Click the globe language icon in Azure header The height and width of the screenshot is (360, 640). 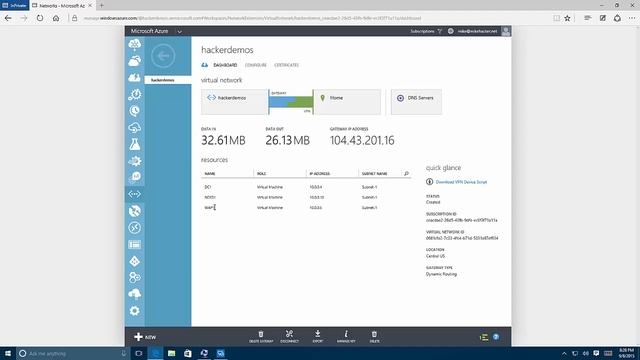point(450,31)
